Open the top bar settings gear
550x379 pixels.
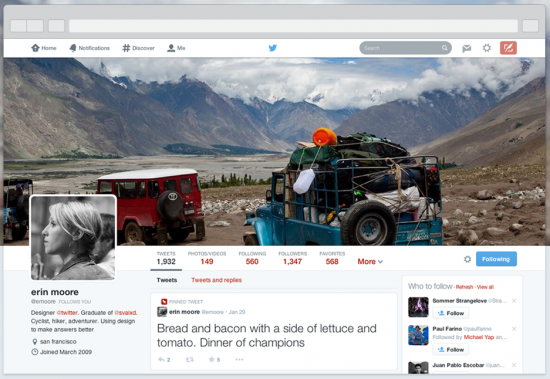point(487,48)
